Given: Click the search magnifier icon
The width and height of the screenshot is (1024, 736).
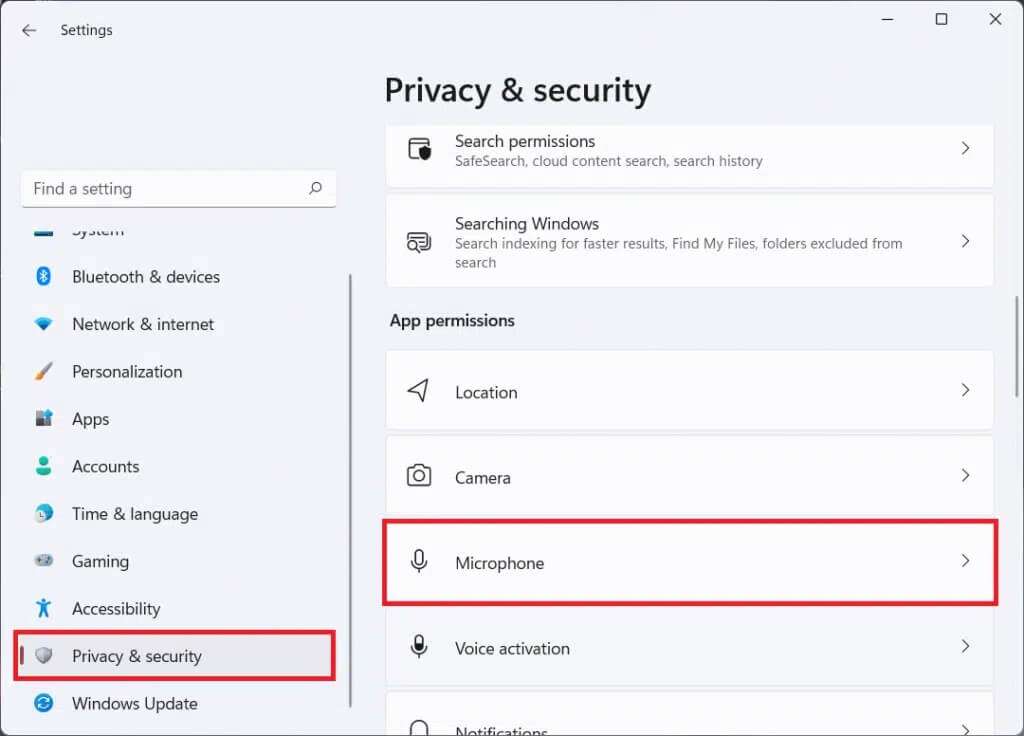Looking at the screenshot, I should click(x=315, y=188).
